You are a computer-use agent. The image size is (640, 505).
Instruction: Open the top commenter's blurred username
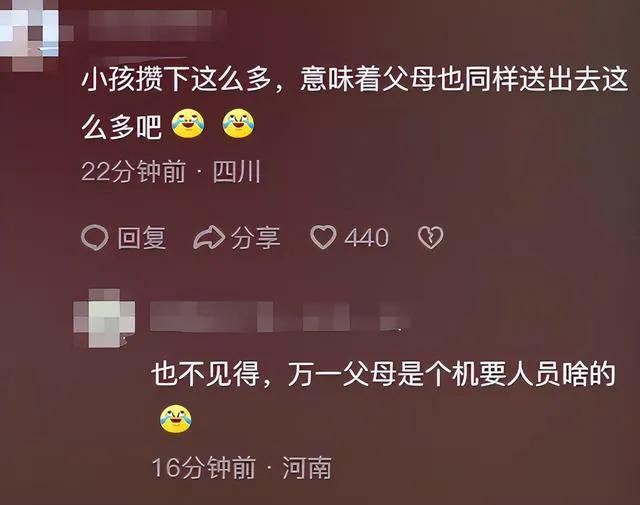click(x=157, y=24)
